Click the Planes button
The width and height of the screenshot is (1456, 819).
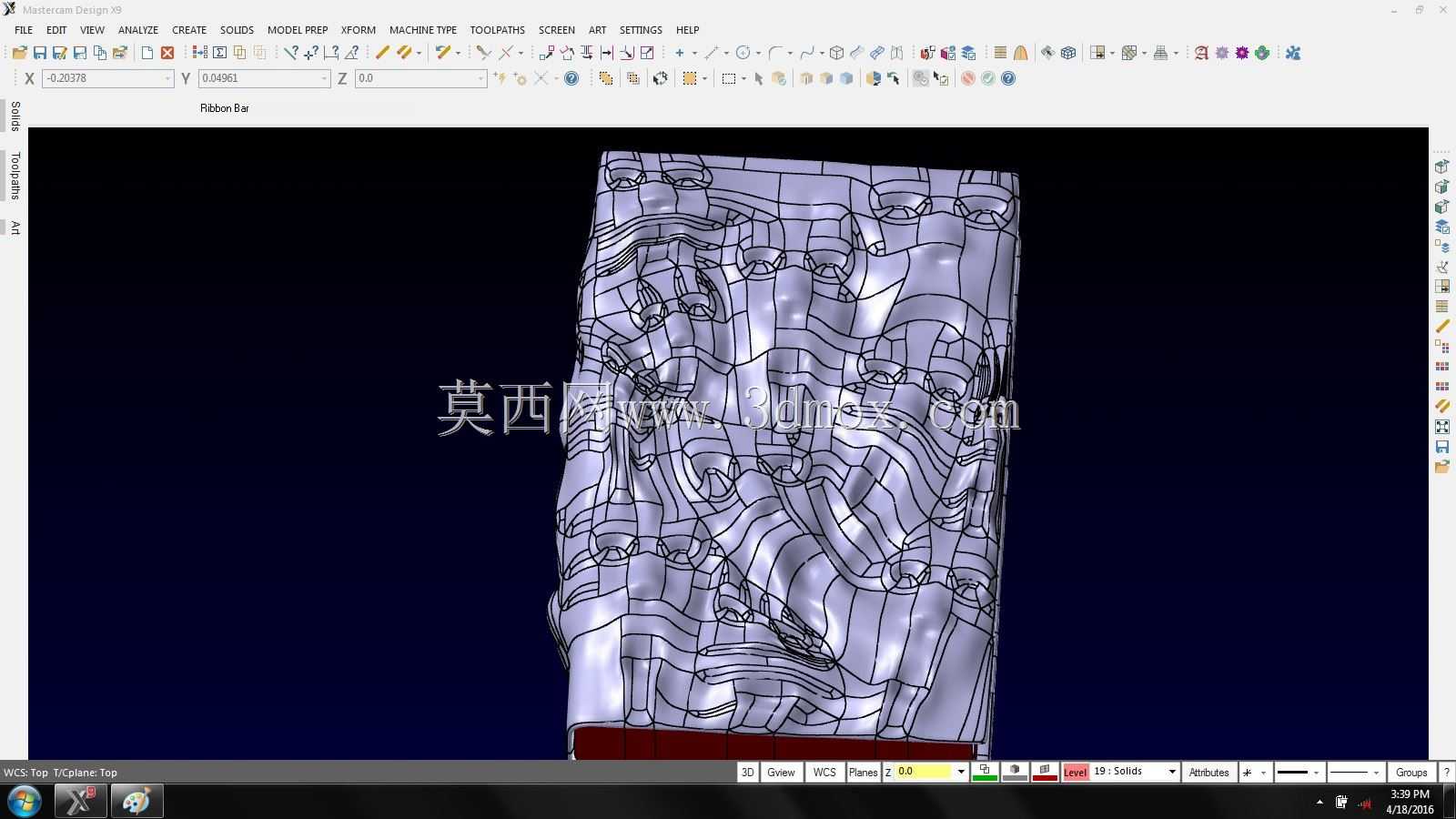tap(863, 772)
